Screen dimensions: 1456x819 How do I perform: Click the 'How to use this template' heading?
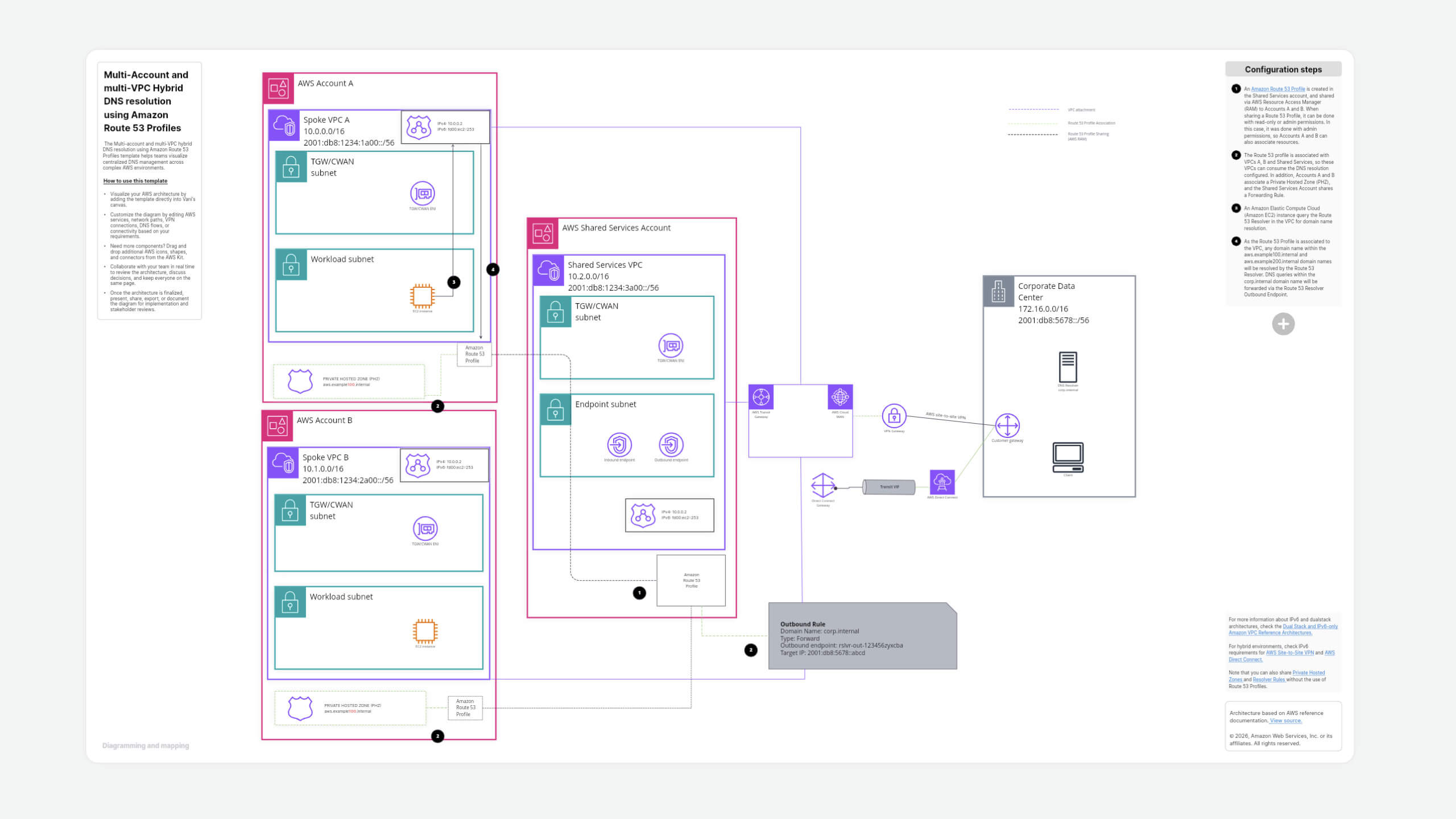tap(135, 181)
